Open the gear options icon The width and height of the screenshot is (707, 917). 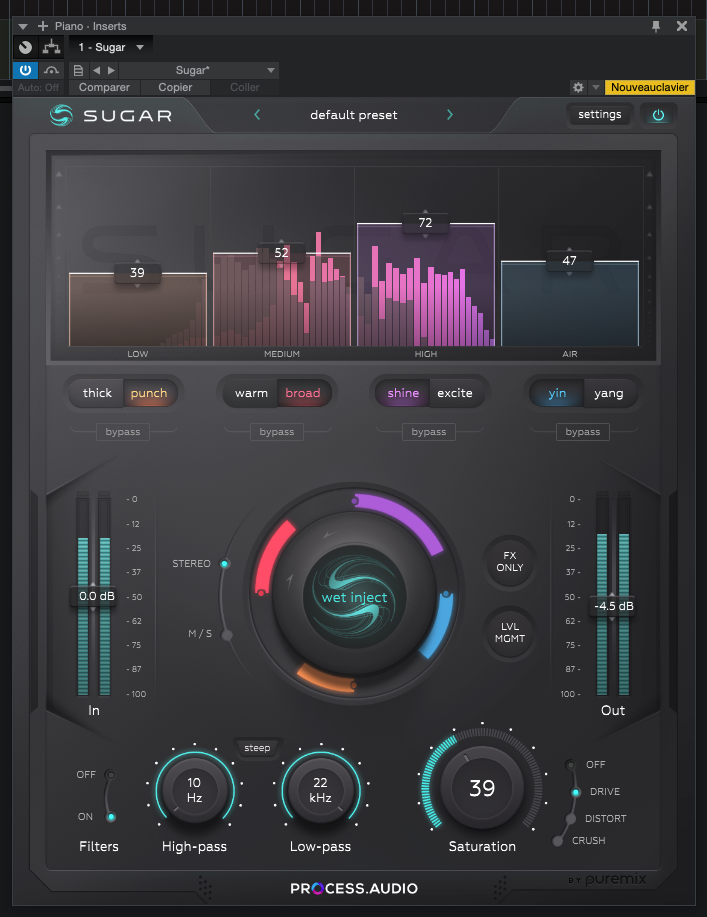click(x=578, y=87)
